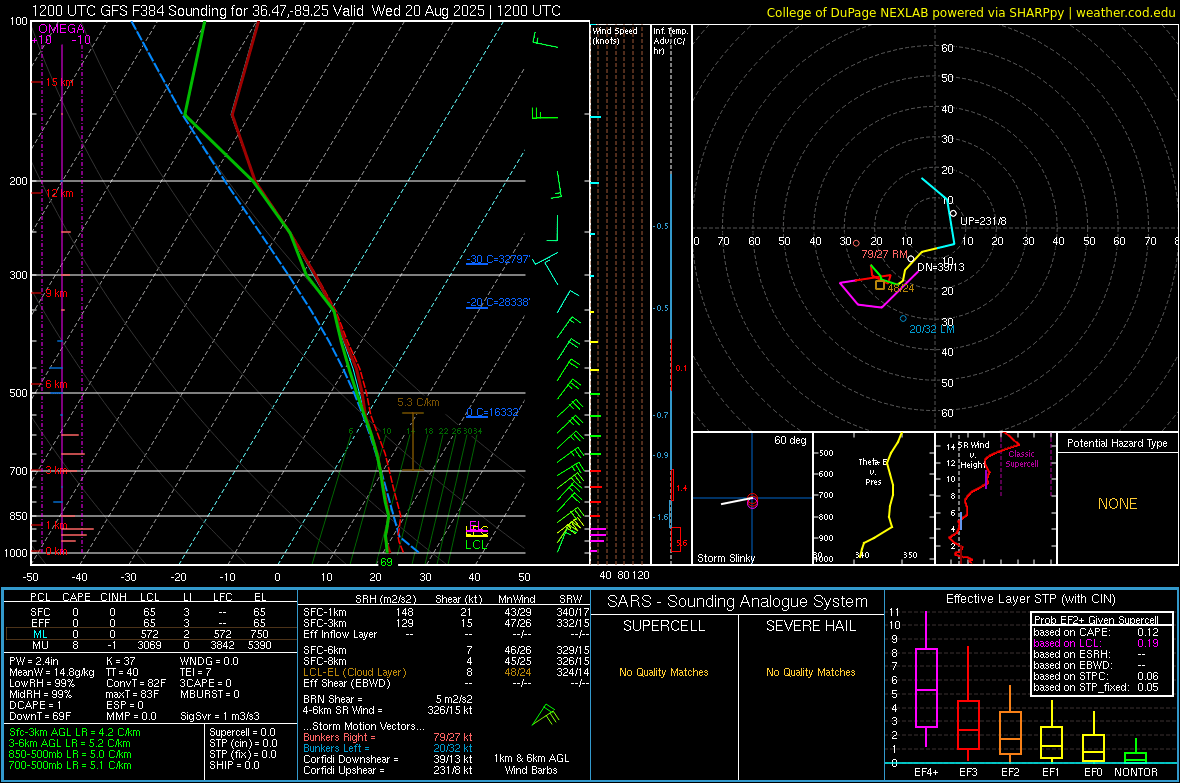Click the DN=39/13 hodograph label
This screenshot has width=1180, height=783.
click(940, 267)
